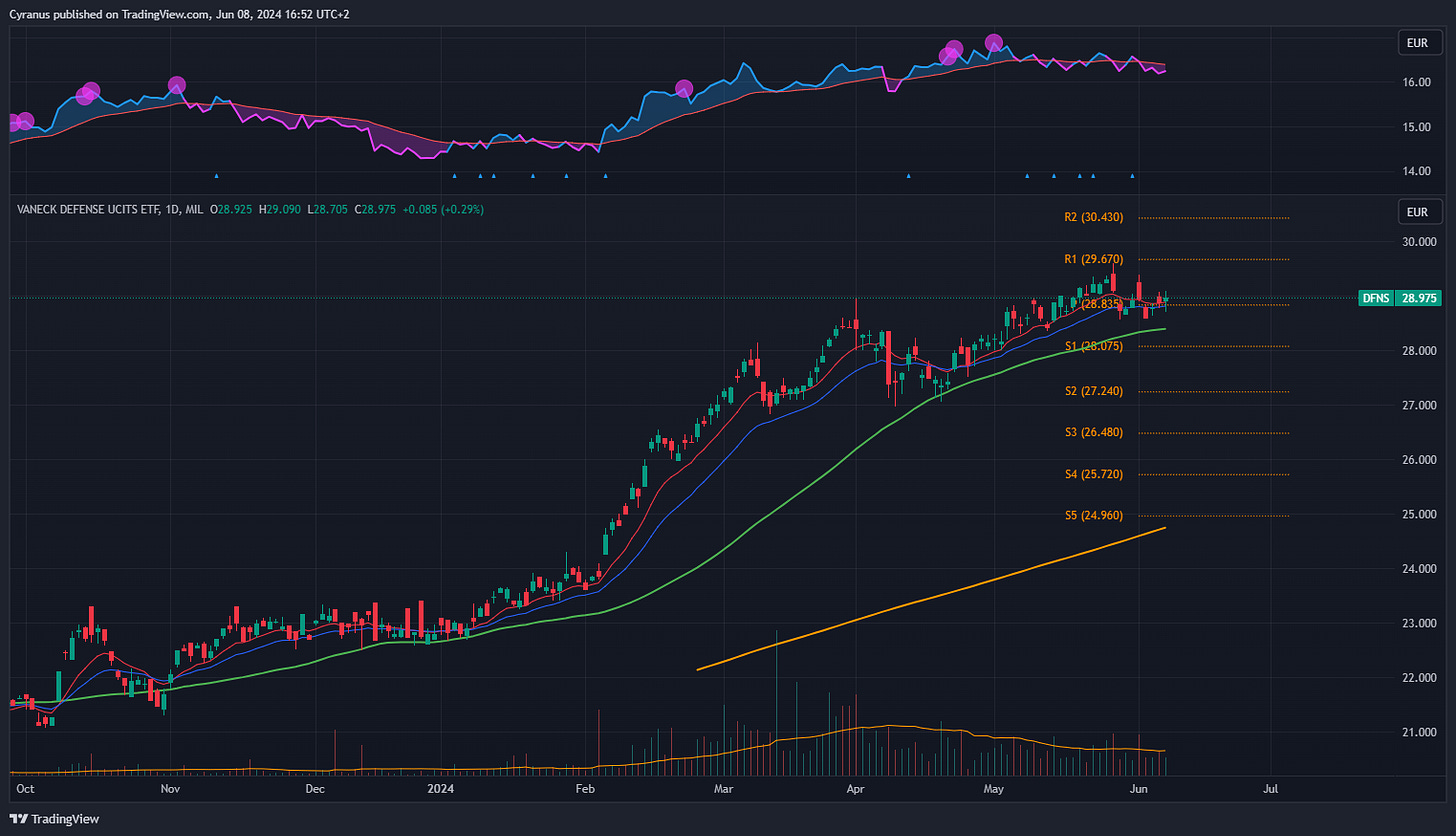Click the S5 (24.960) pivot label
The image size is (1456, 836).
pos(1093,516)
